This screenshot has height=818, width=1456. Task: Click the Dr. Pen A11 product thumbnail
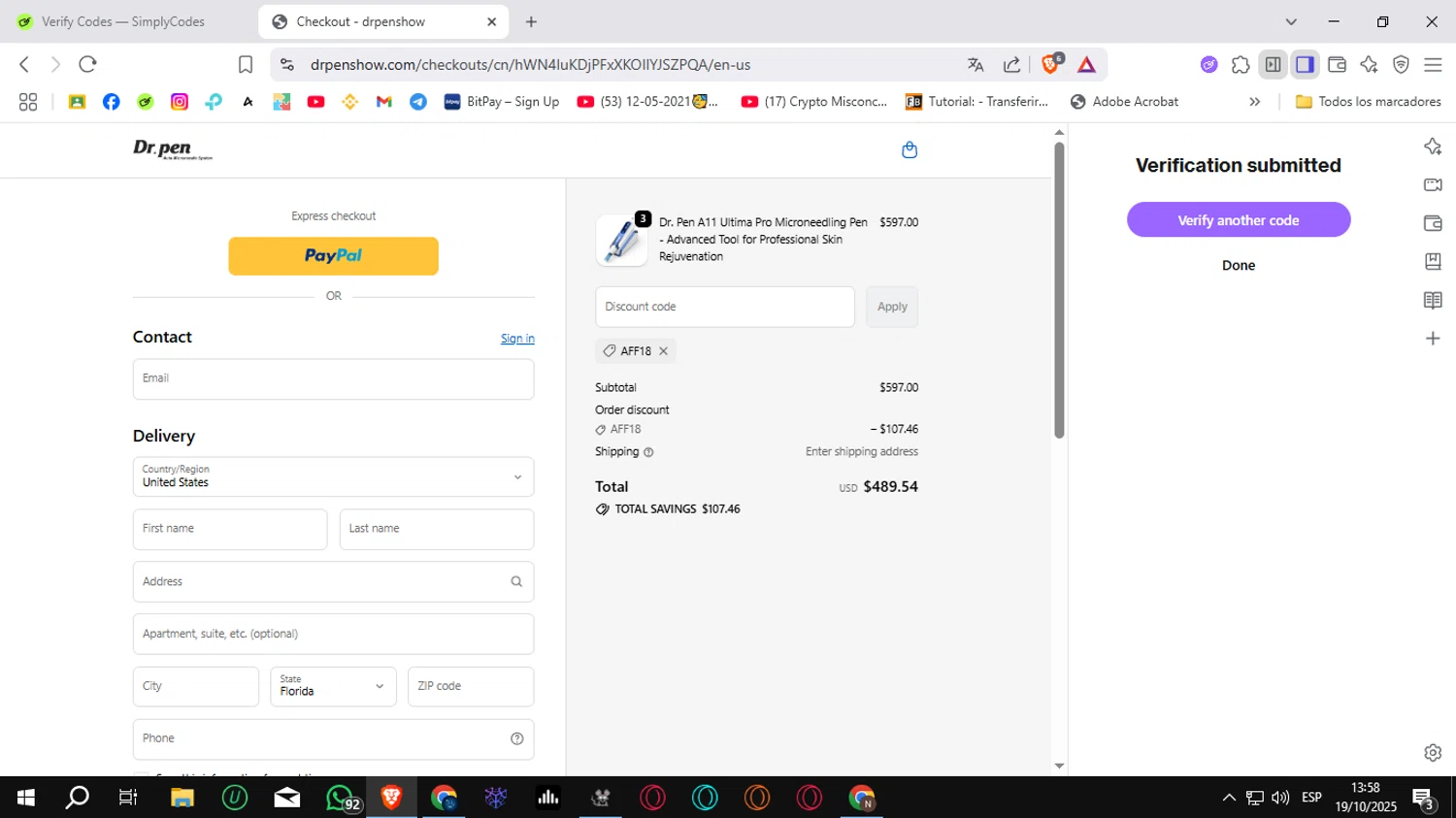tap(621, 241)
